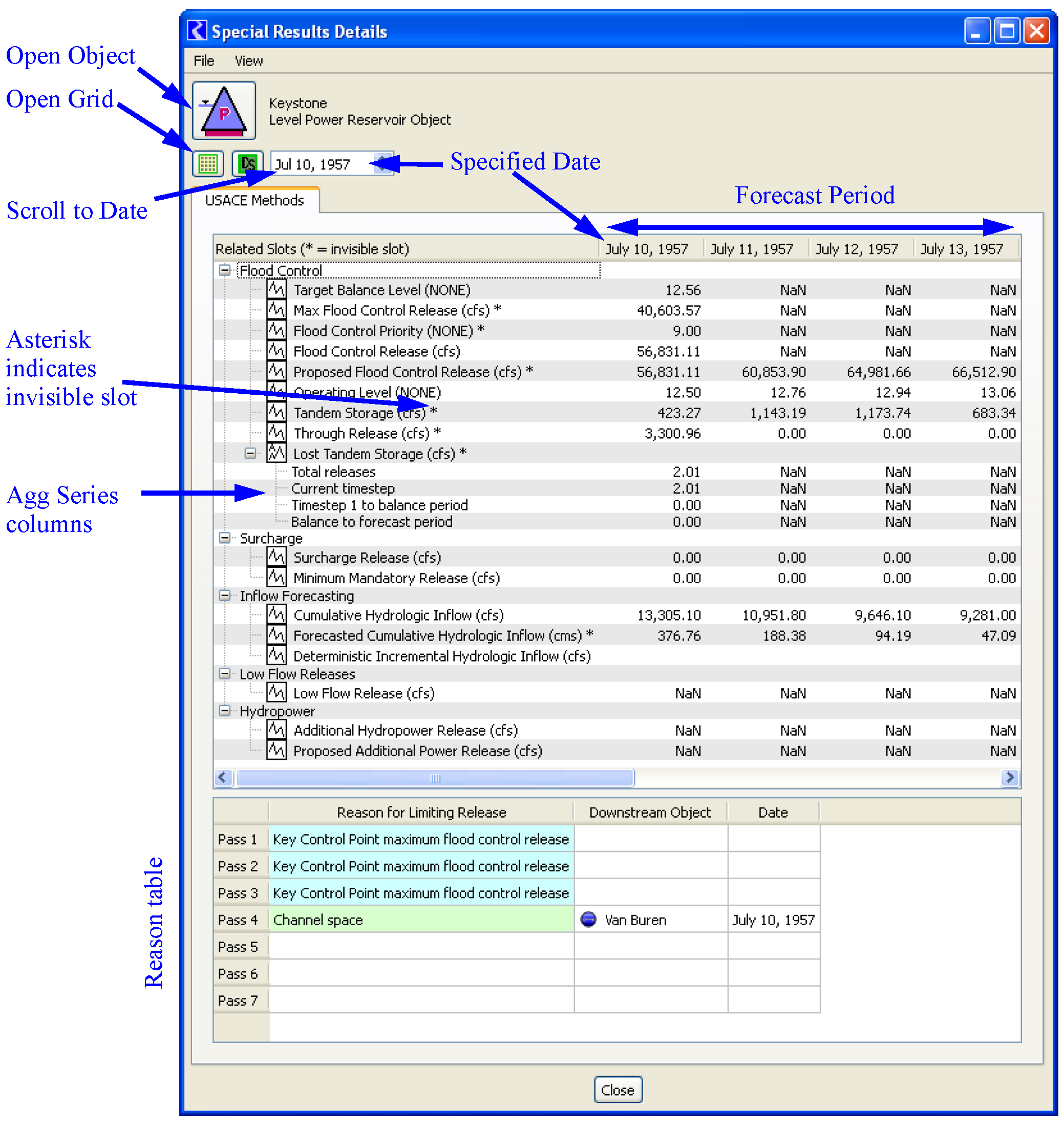Click the Keystone reservoir object icon
Screen dimensions: 1064x1130
pos(224,110)
